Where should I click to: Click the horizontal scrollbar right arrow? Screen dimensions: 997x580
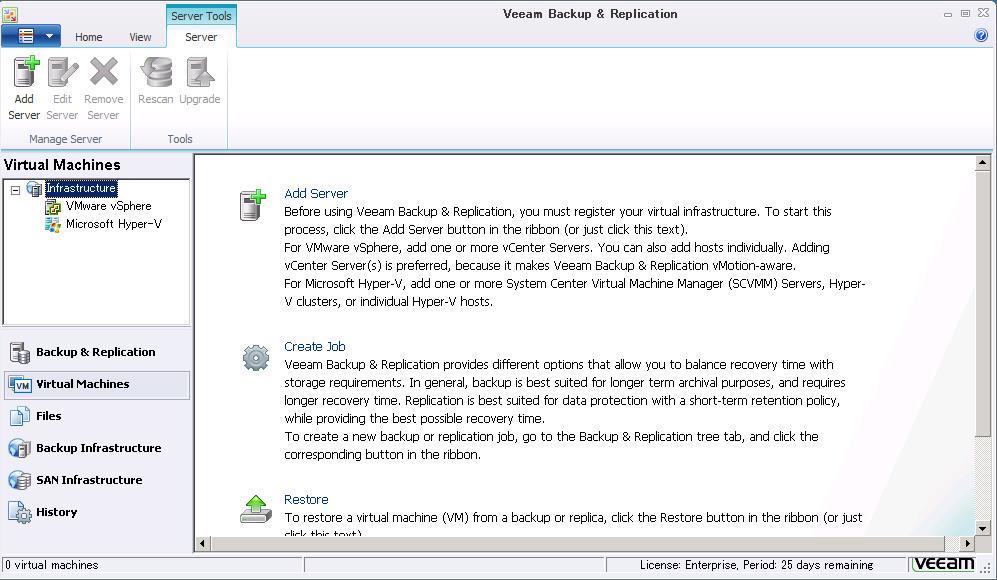pos(967,544)
